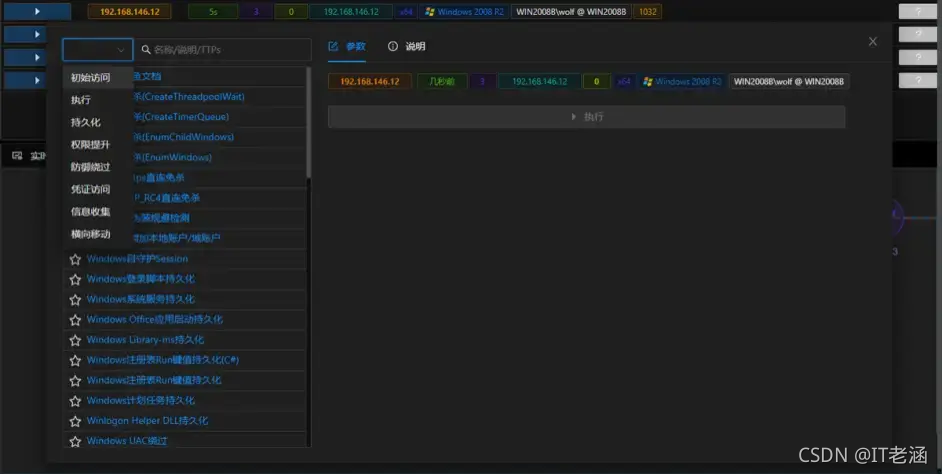Click the magnifier icon in the search box
943x474 pixels.
click(x=146, y=49)
